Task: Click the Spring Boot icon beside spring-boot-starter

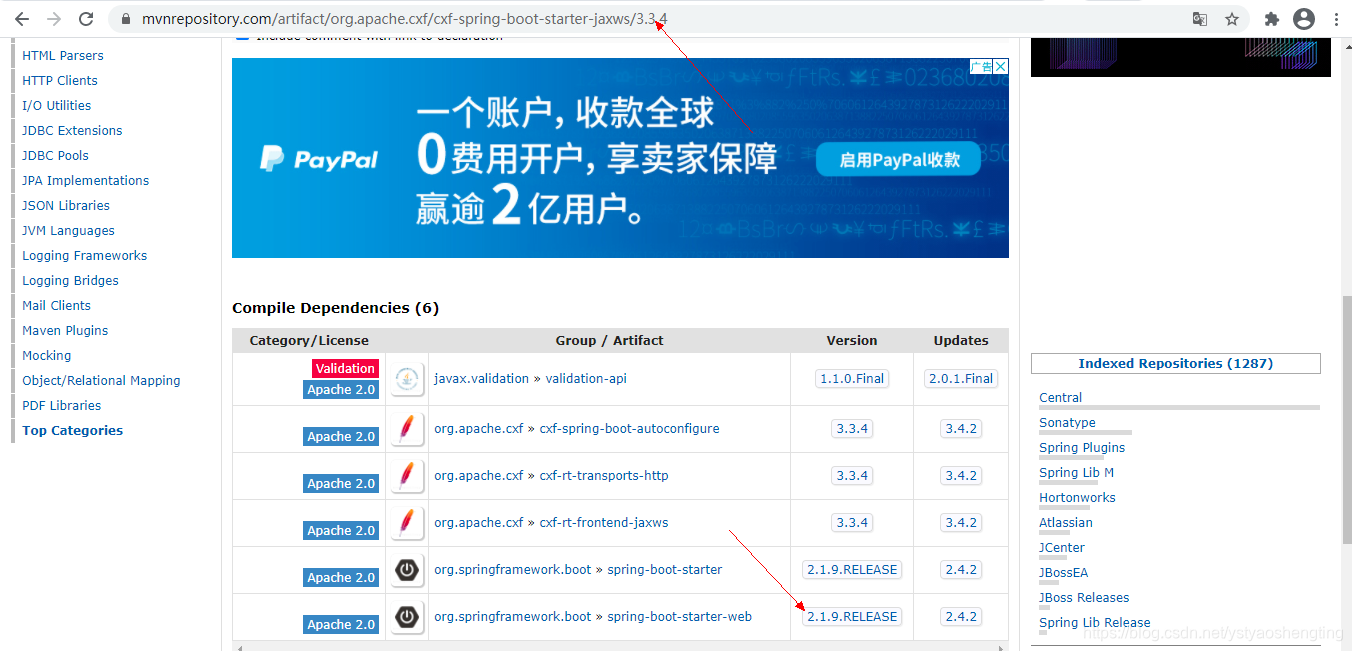Action: [x=407, y=570]
